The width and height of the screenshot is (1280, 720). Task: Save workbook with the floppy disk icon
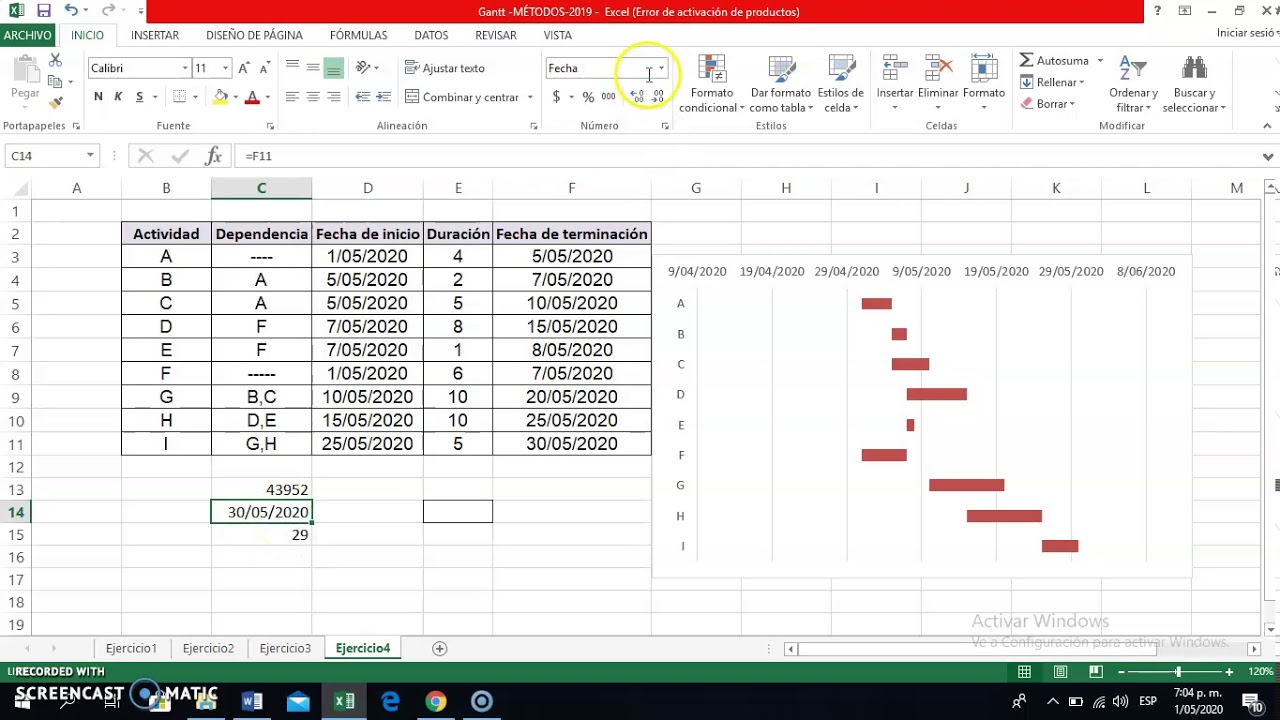click(x=43, y=11)
